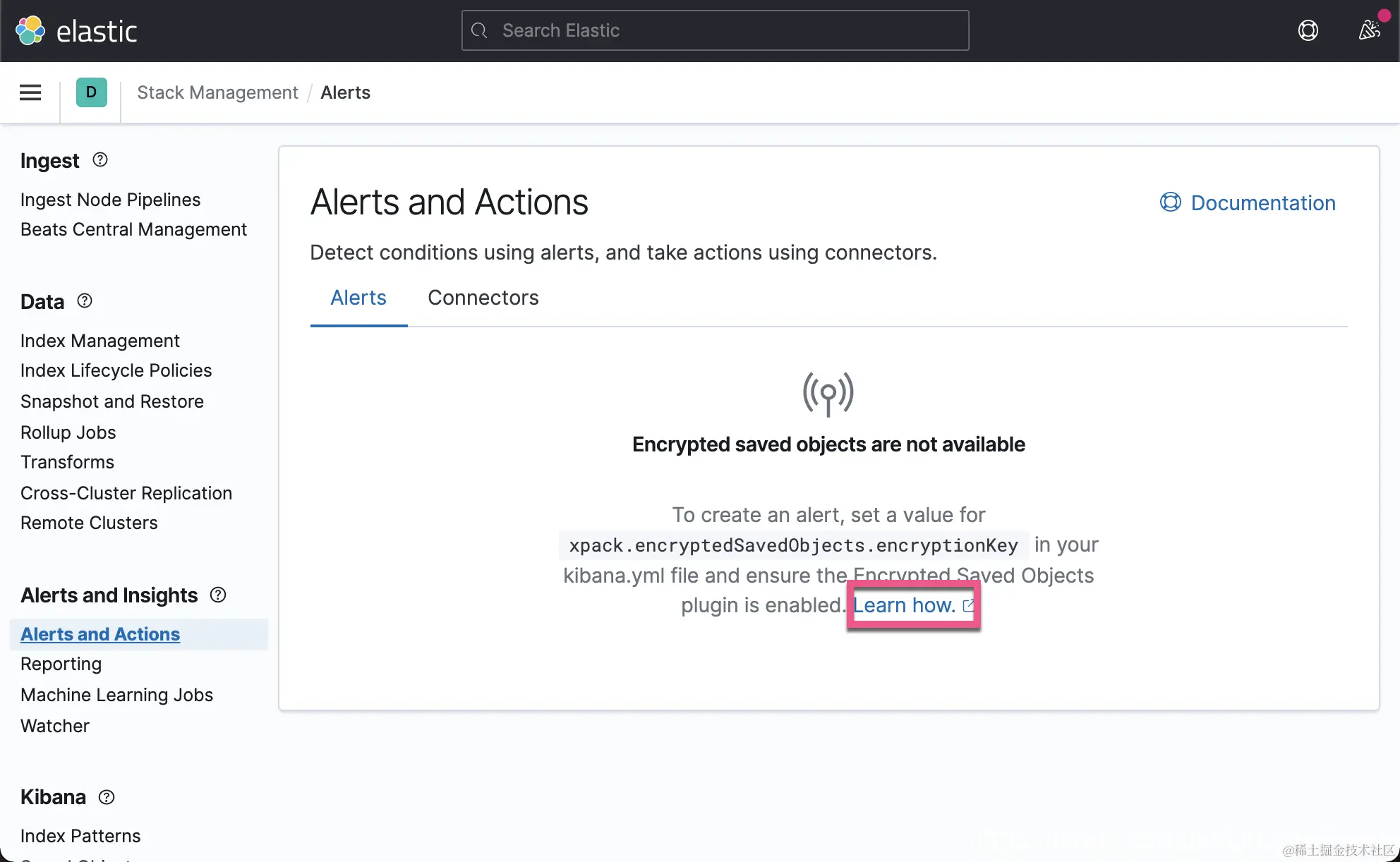
Task: Open the newsfeed celebration icon
Action: 1369,30
